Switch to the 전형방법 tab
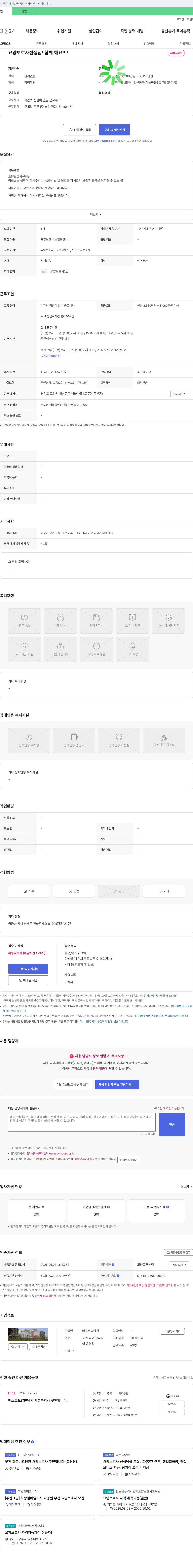Screen dimensions: 193x1568 point(149,44)
